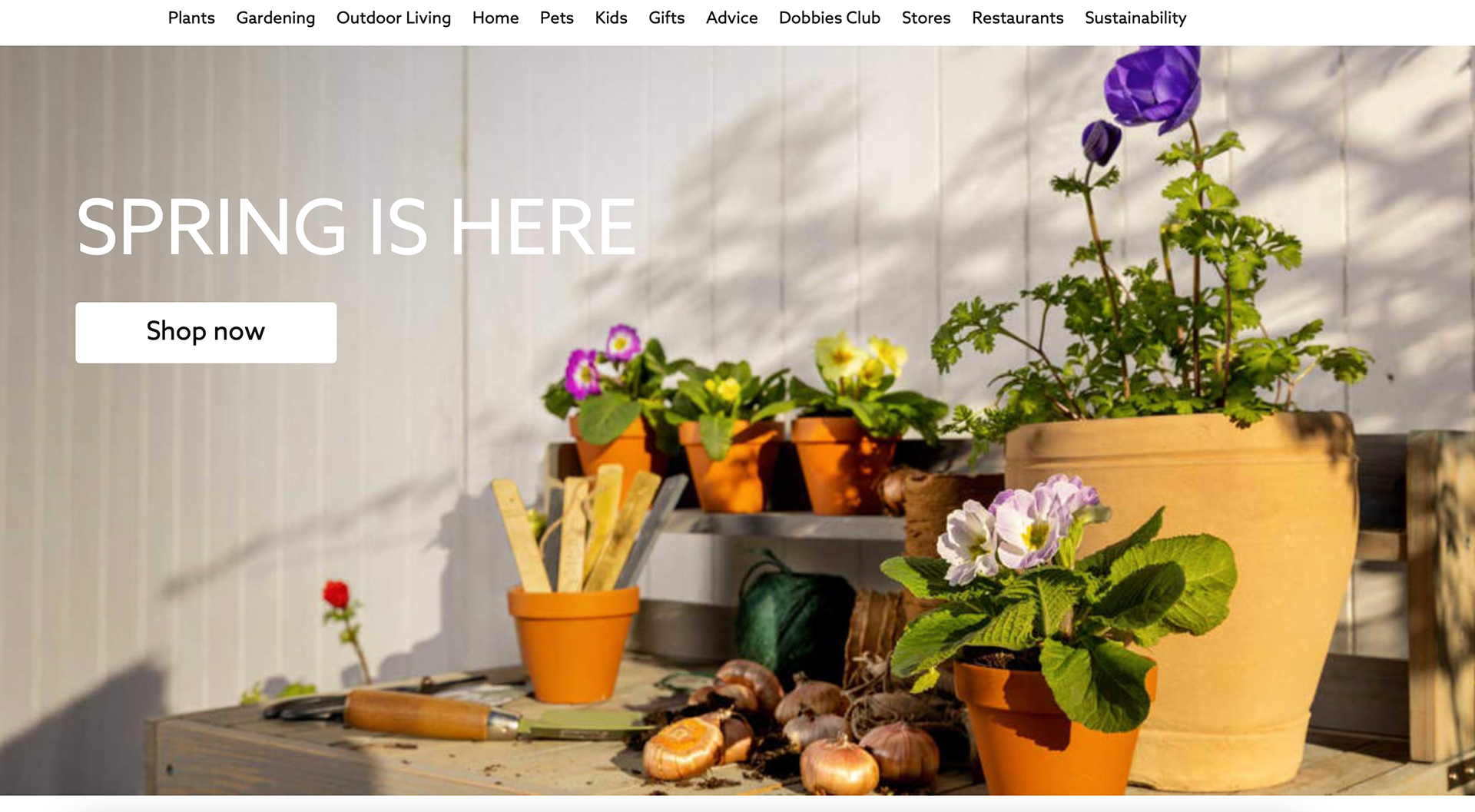Click the garden trowel on the table

pyautogui.click(x=457, y=715)
